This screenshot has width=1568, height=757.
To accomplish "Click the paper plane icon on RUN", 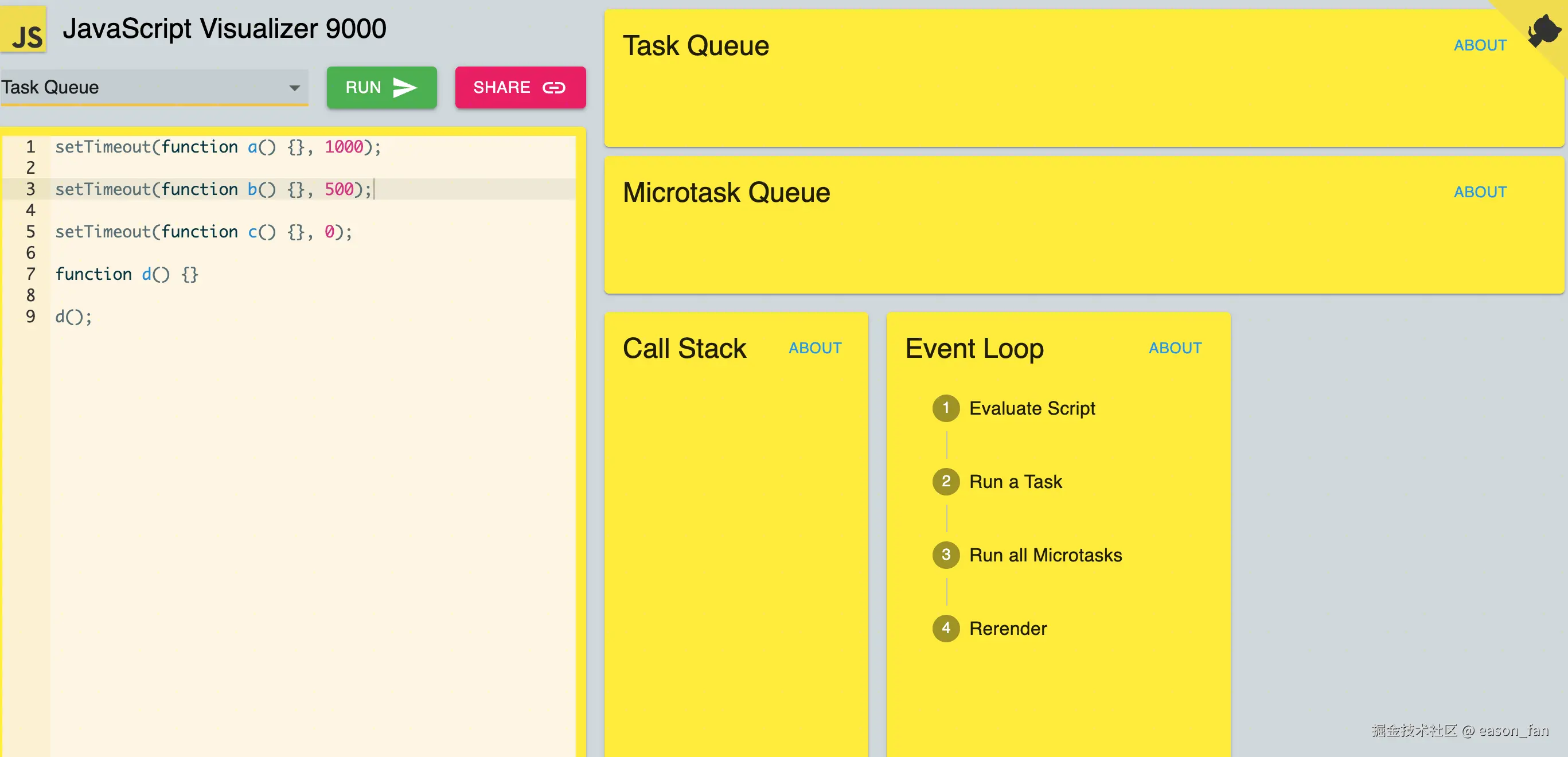I will (x=404, y=88).
